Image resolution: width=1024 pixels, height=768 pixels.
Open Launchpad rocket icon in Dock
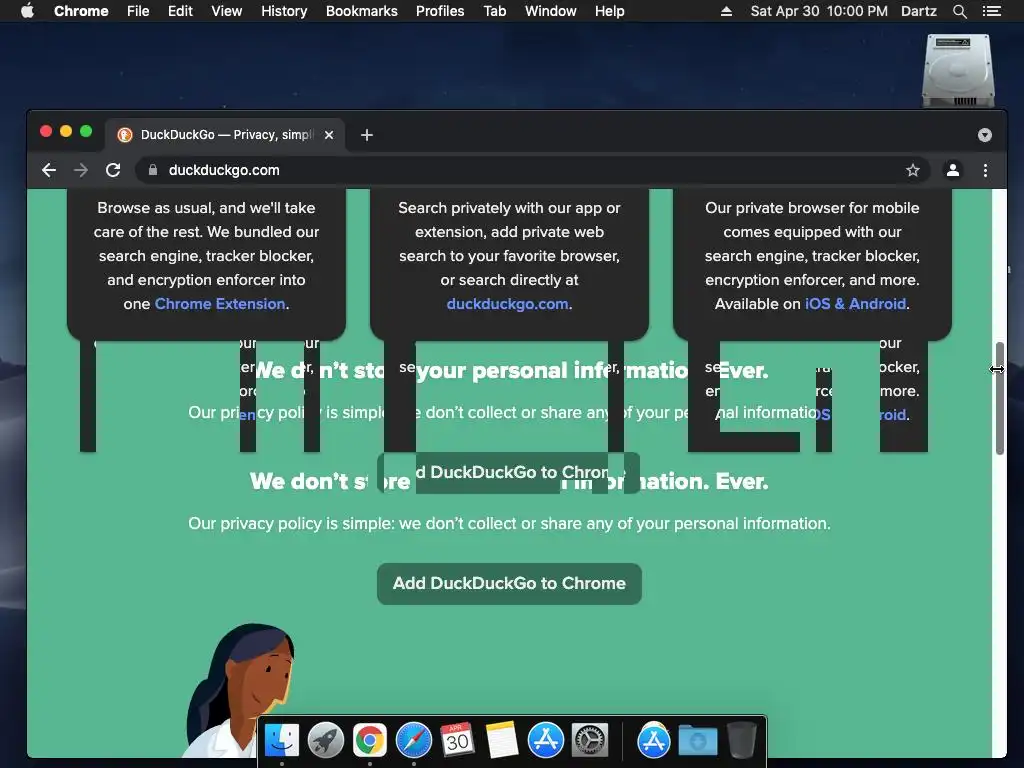pos(326,741)
